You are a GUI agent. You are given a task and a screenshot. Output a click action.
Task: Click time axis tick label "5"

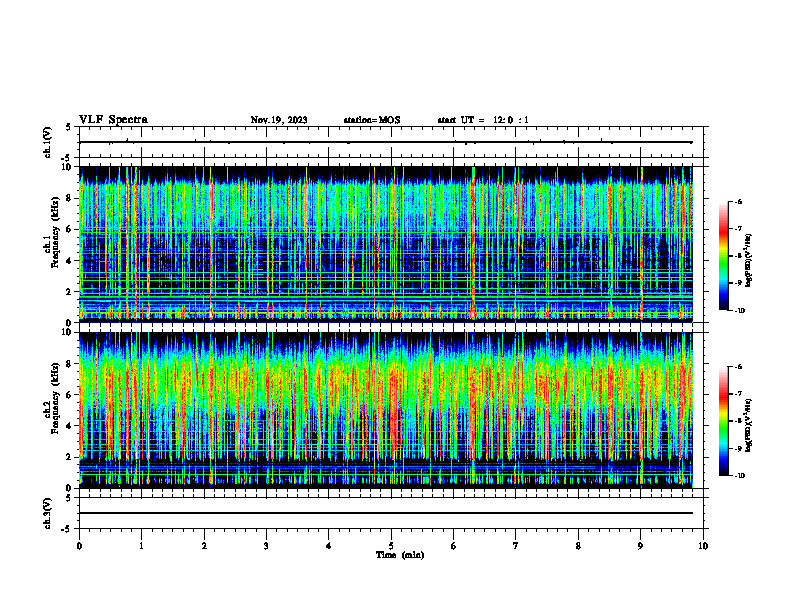coord(391,546)
